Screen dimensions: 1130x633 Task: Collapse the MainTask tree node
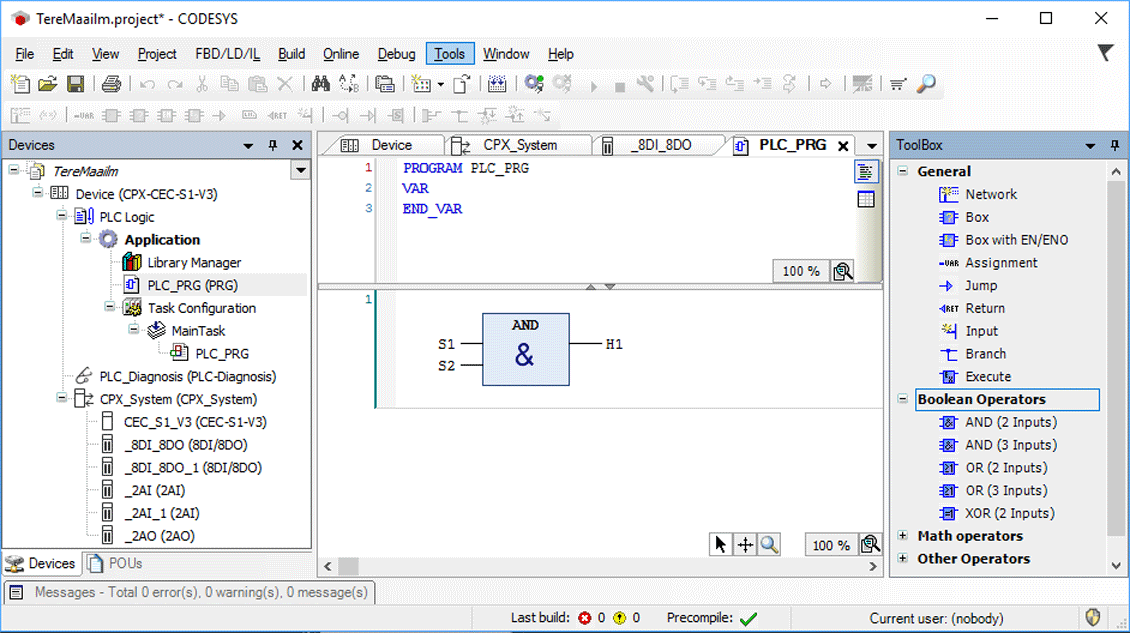tap(134, 329)
